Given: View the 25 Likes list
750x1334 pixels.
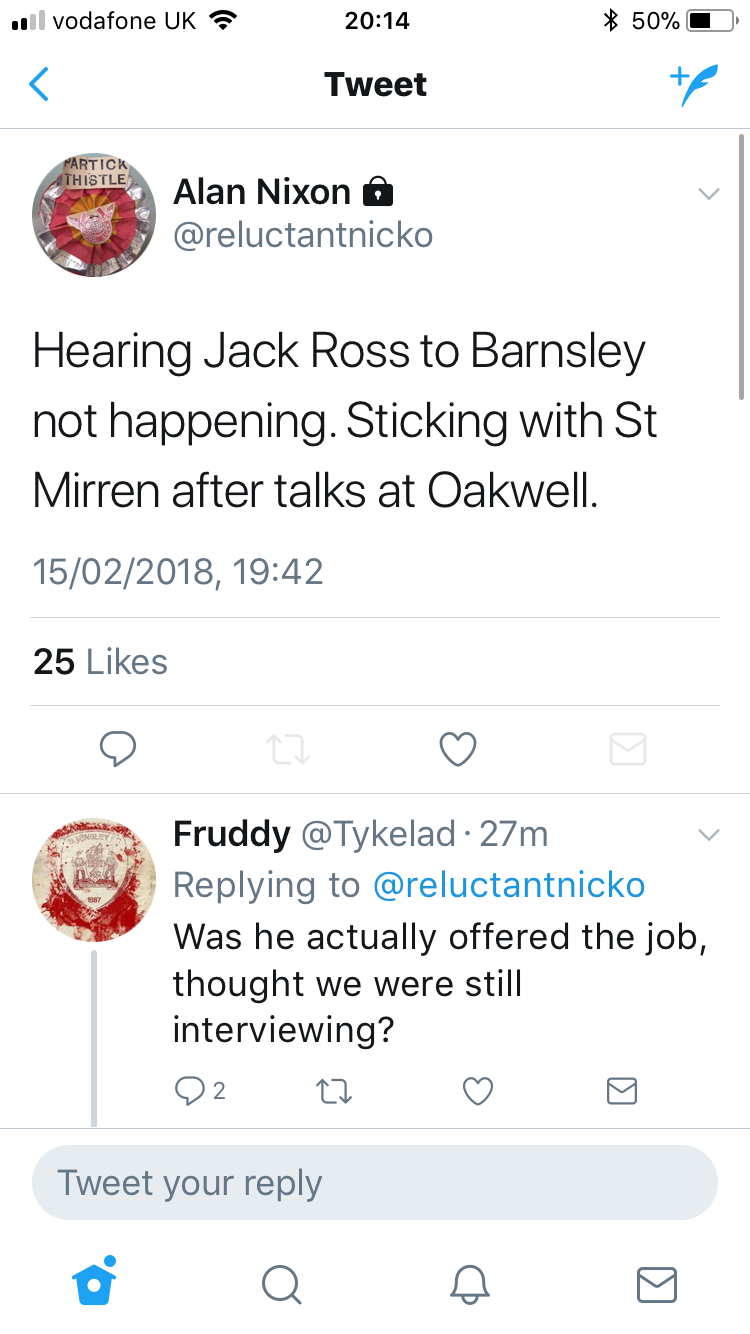Looking at the screenshot, I should coord(100,662).
